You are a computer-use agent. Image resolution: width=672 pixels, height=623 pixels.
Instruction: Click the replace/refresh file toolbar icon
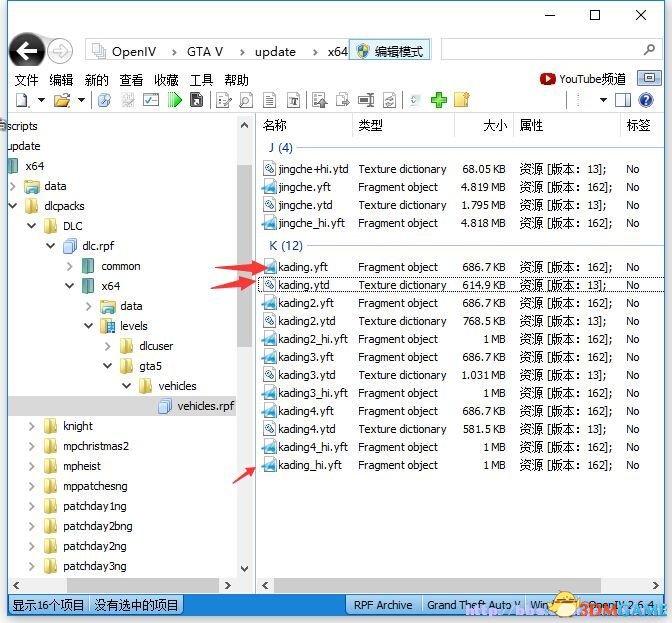point(389,101)
